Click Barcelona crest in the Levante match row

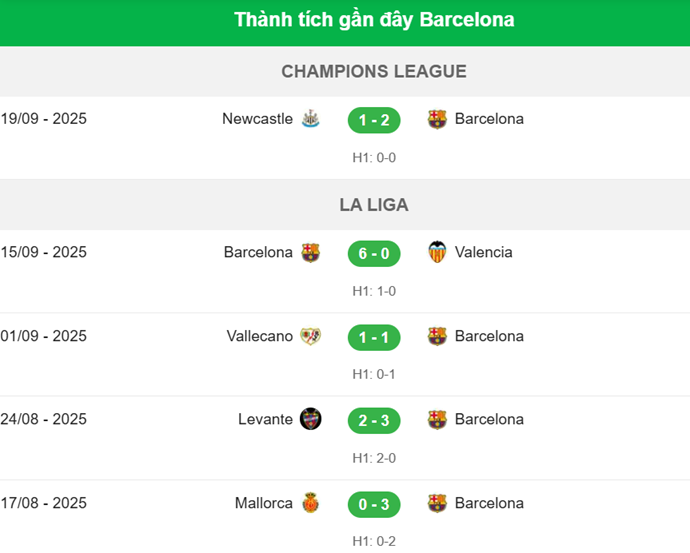(x=437, y=420)
